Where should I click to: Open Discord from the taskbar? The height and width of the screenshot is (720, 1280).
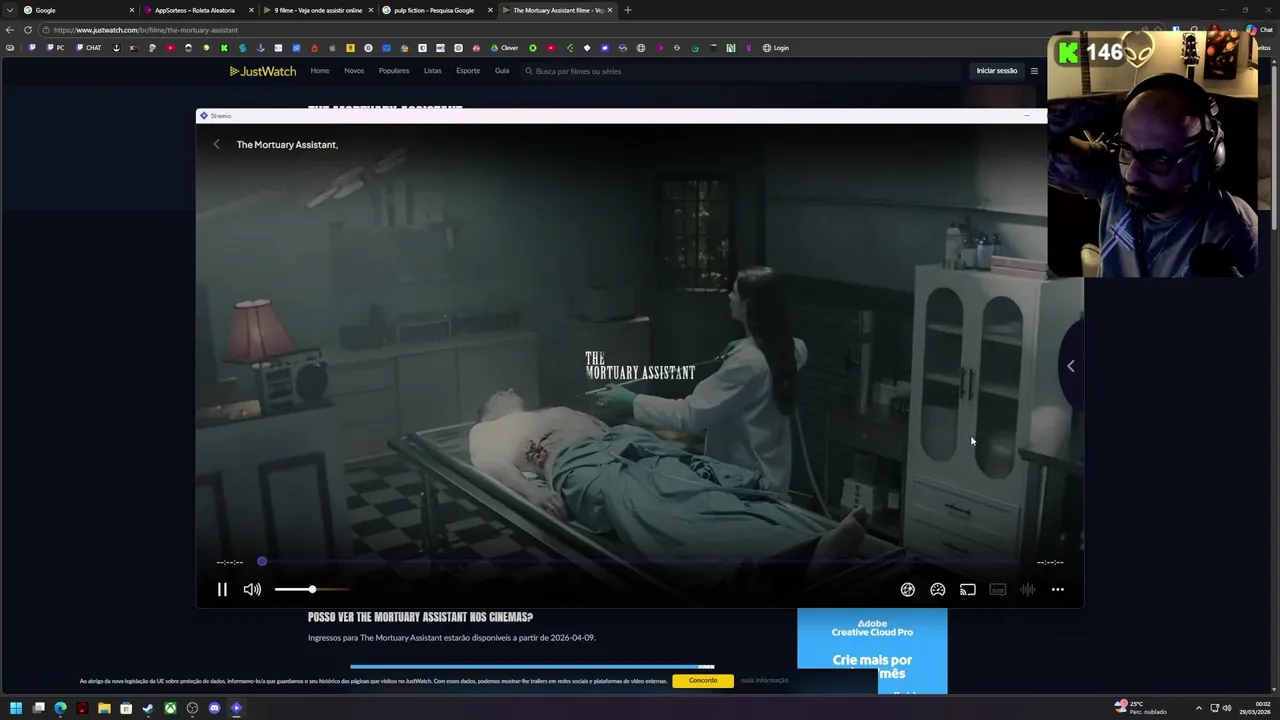pyautogui.click(x=214, y=708)
